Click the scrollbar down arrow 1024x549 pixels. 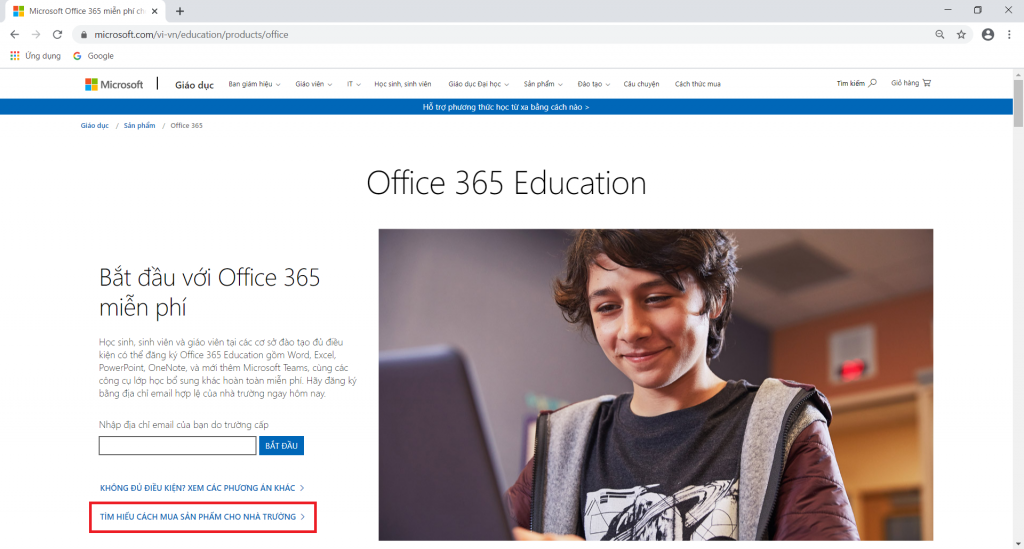[1018, 544]
